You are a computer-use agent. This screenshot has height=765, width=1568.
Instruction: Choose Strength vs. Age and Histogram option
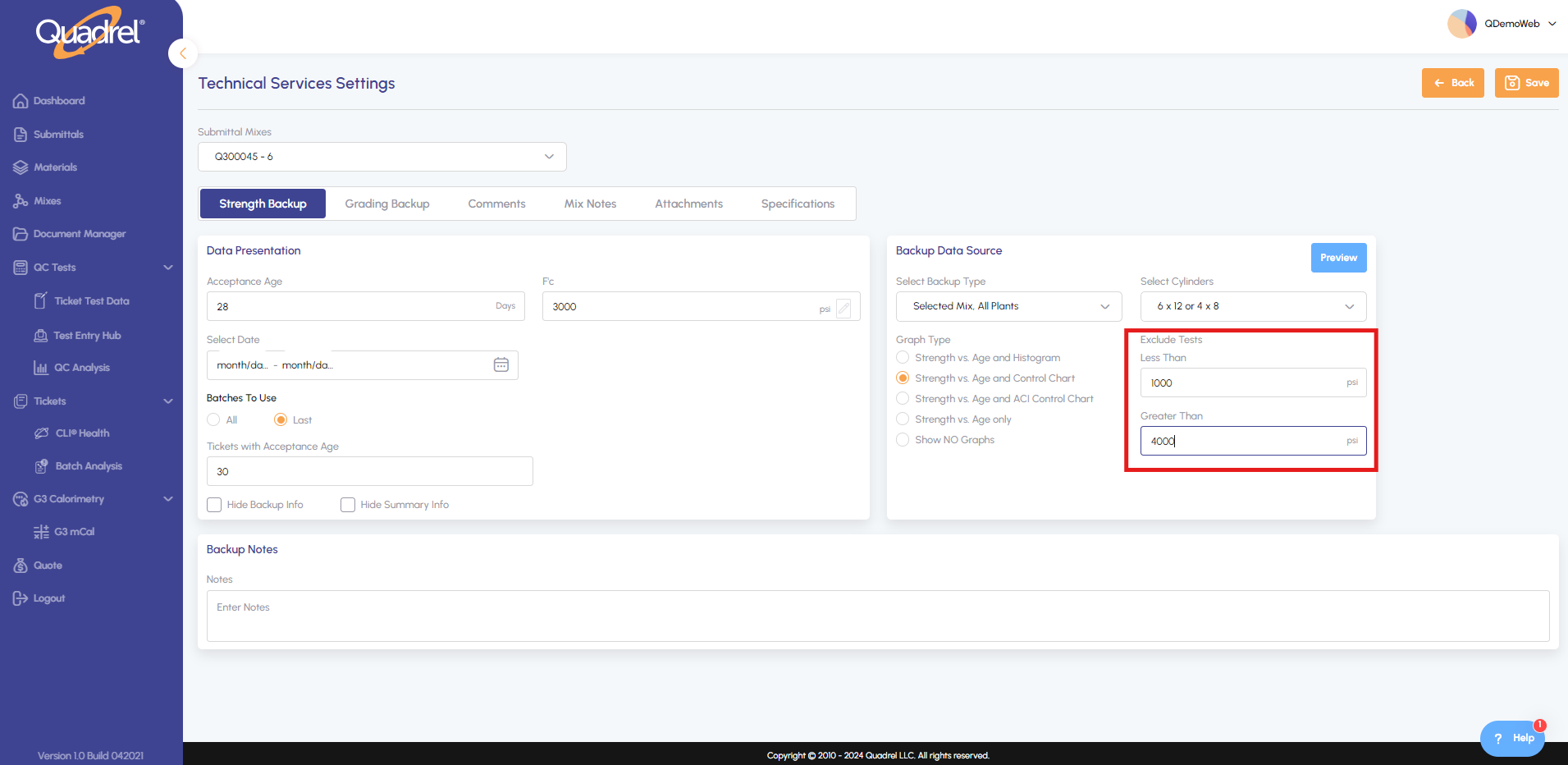(x=903, y=358)
